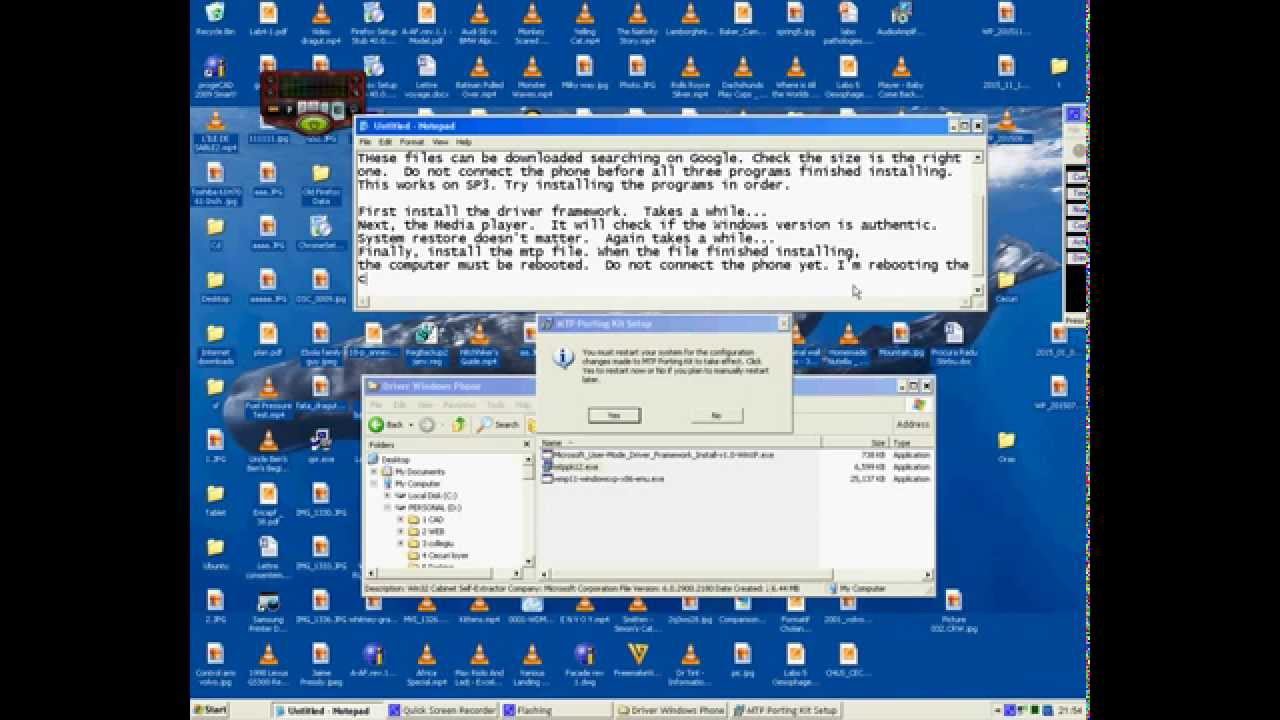Select the mtppk12.exe file

tap(570, 467)
